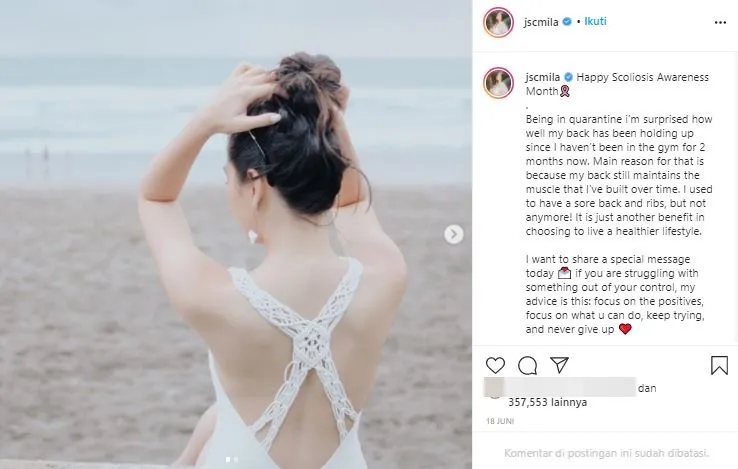The image size is (738, 469).
Task: Like the post with the heart icon
Action: click(495, 365)
